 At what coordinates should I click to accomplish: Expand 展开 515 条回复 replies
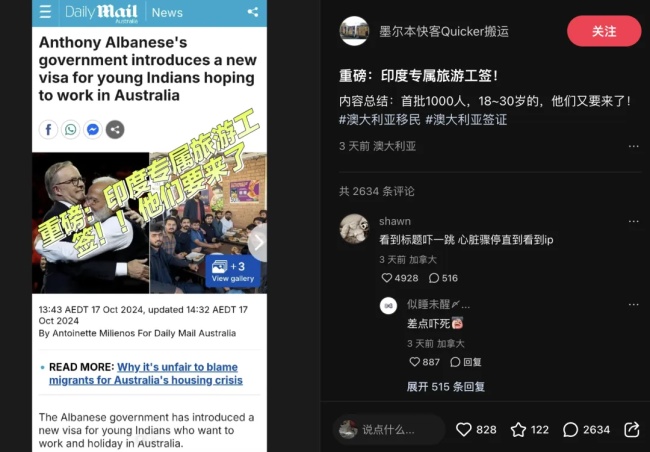[446, 387]
